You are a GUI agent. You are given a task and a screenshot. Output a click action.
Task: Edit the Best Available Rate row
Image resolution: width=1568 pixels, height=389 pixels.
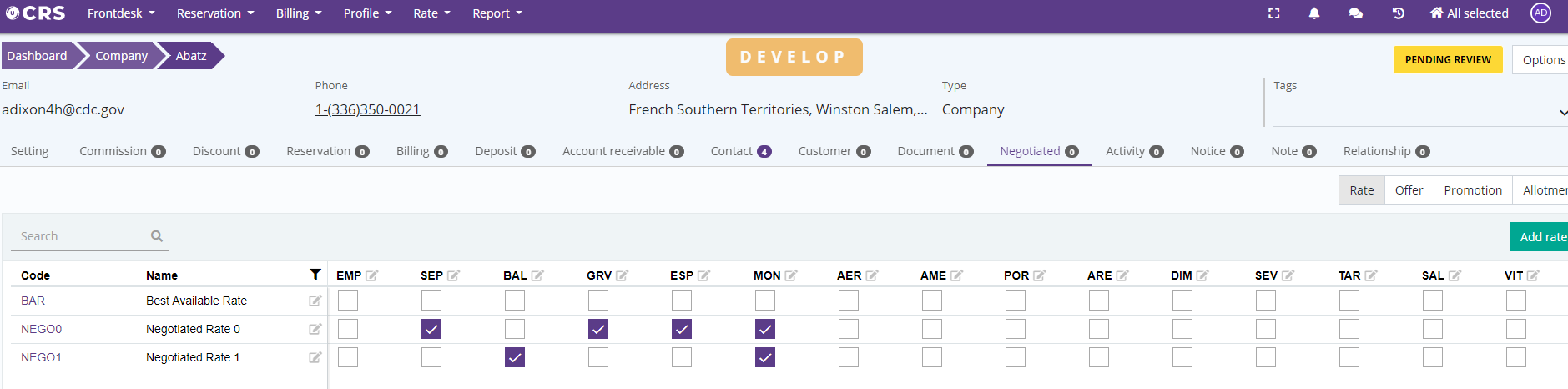click(315, 301)
